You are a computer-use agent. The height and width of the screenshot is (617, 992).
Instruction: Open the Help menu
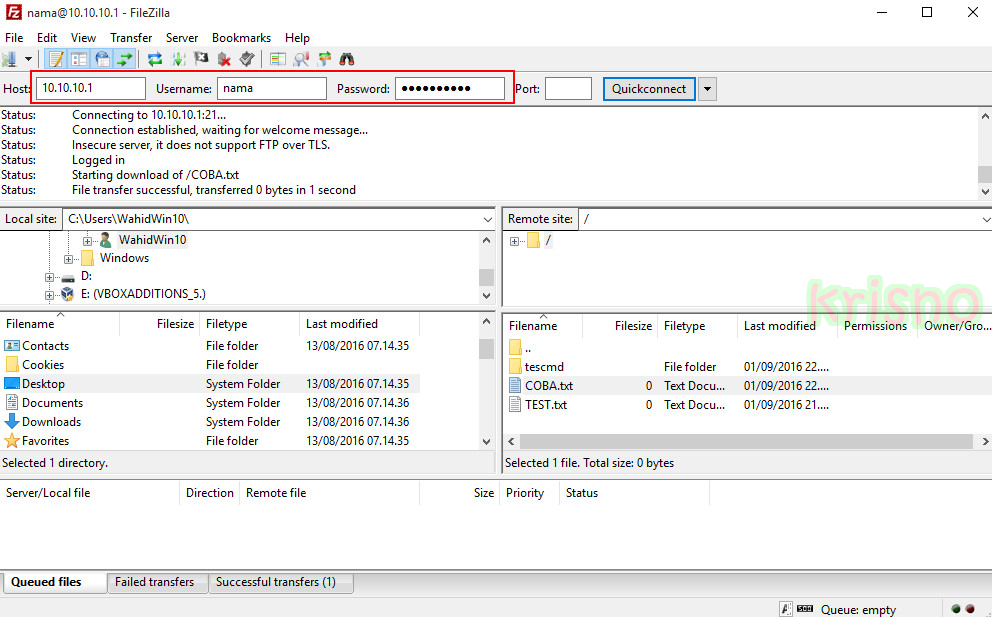coord(297,38)
